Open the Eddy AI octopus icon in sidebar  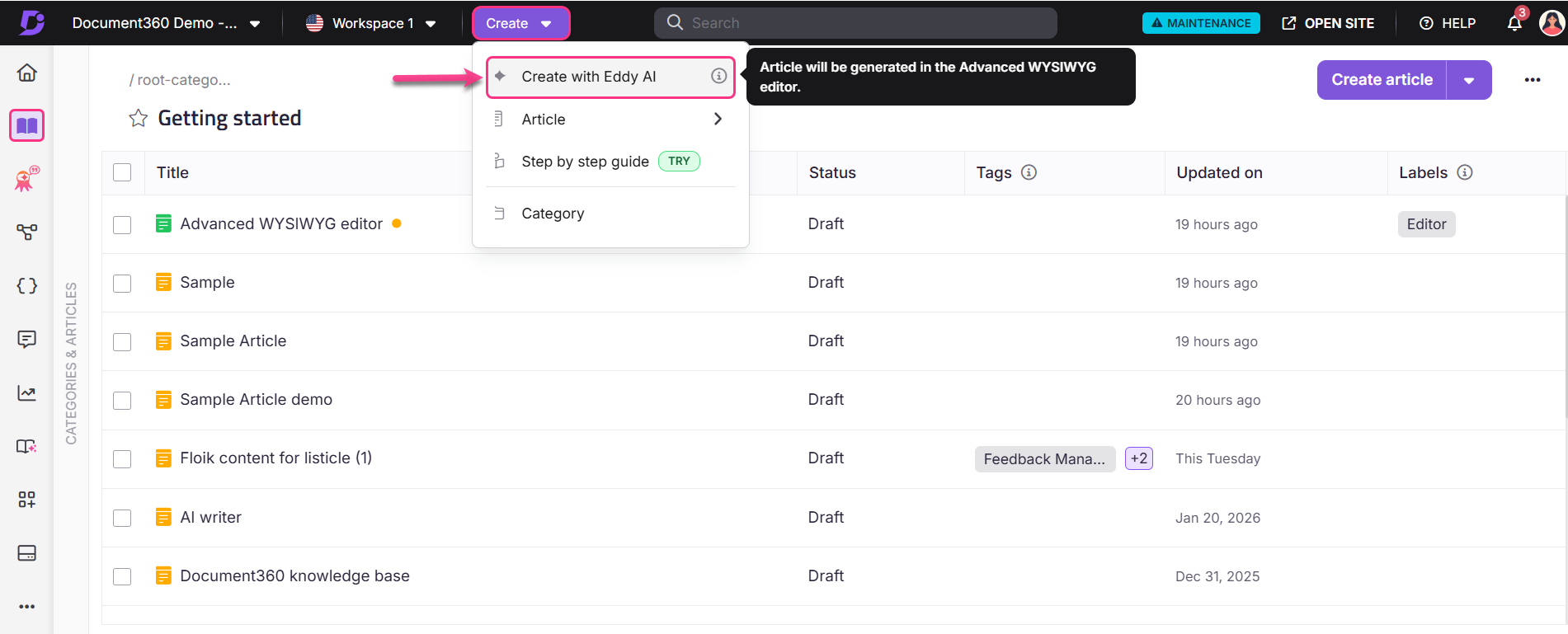[27, 179]
